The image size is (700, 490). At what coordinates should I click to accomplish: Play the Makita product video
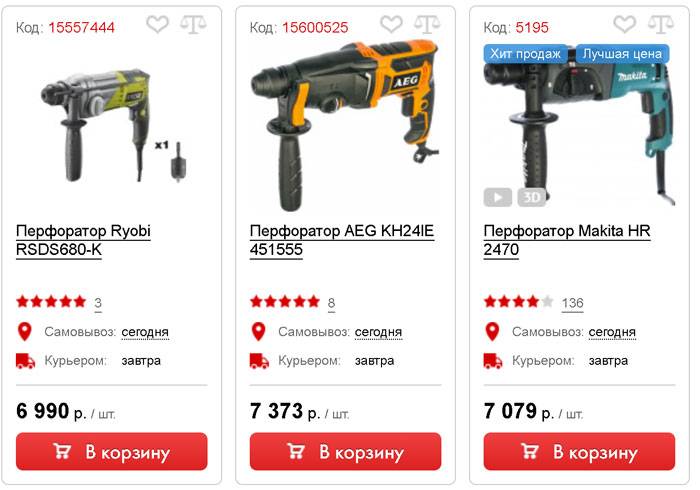pos(497,197)
